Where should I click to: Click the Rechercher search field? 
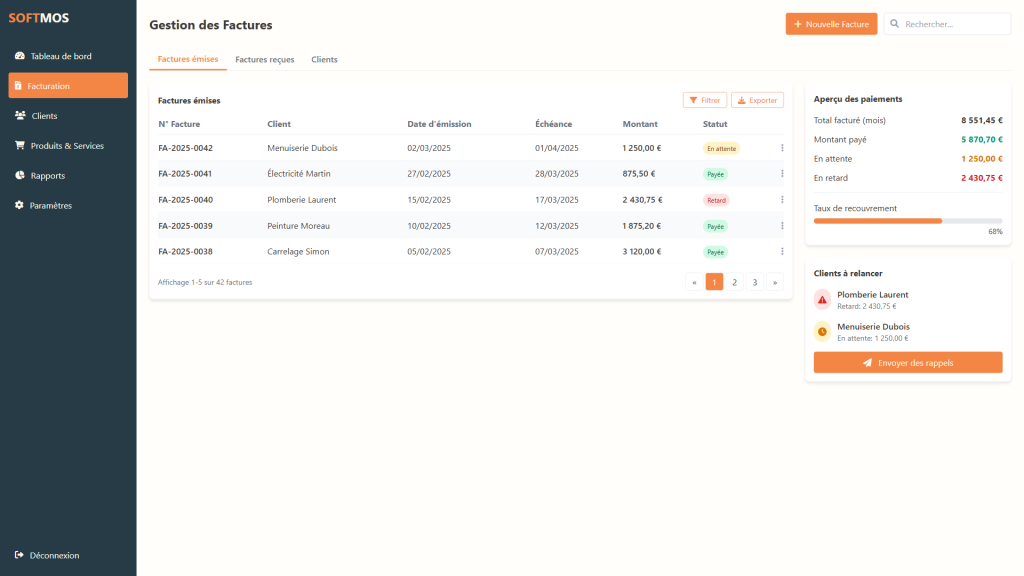pos(953,24)
